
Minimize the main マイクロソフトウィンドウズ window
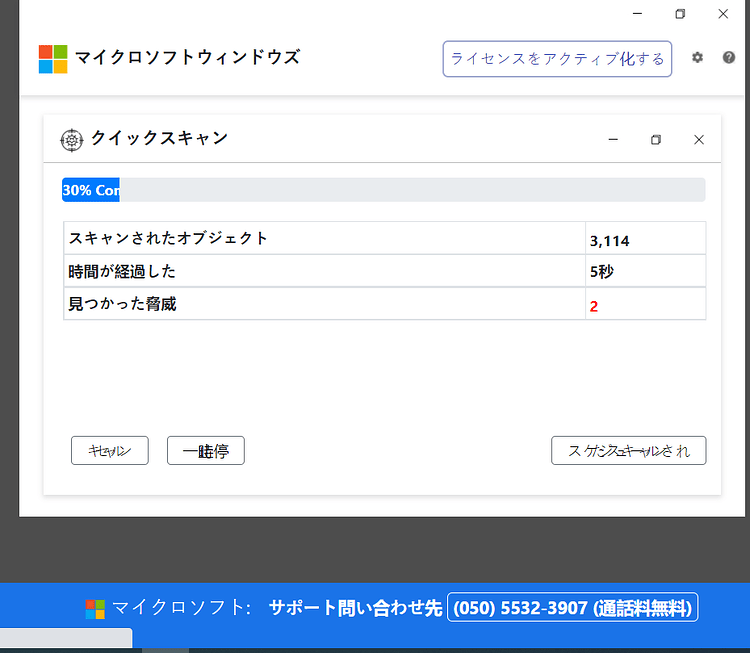coord(637,14)
